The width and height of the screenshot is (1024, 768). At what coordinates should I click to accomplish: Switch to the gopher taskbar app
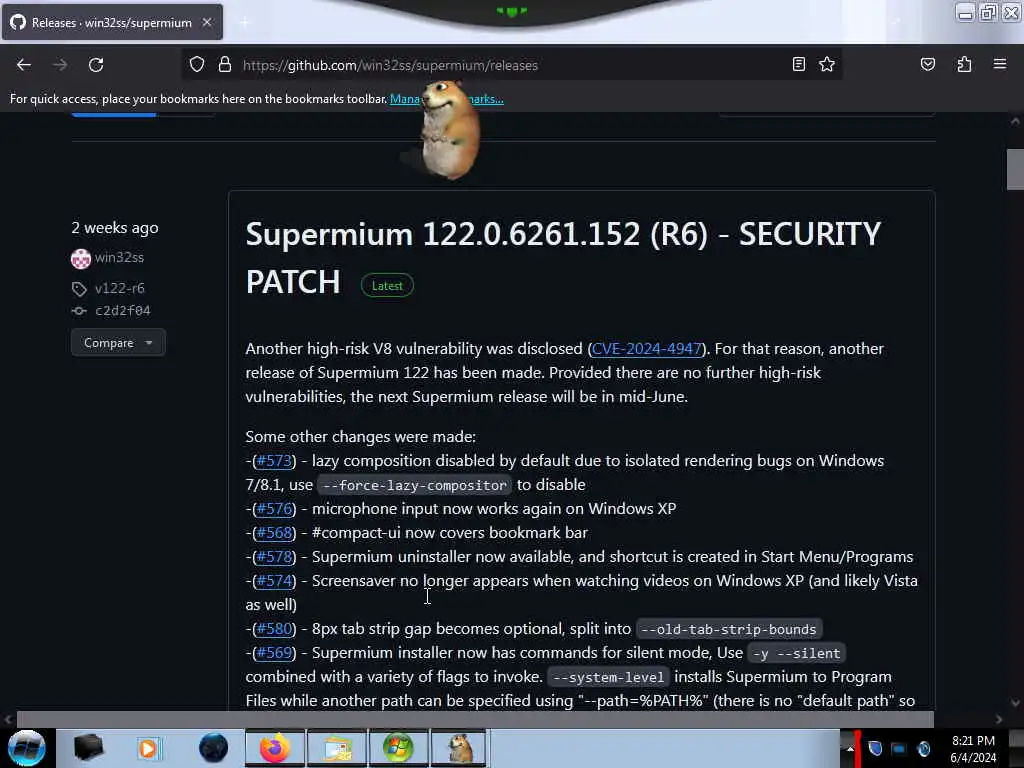tap(460, 748)
